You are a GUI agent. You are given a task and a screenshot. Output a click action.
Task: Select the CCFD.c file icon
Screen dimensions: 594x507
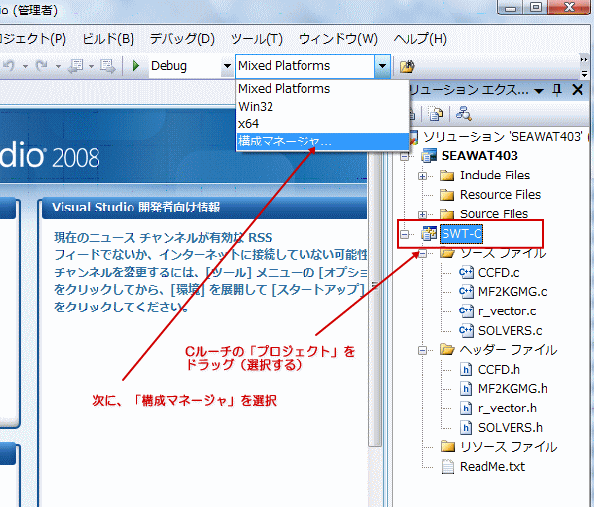466,272
